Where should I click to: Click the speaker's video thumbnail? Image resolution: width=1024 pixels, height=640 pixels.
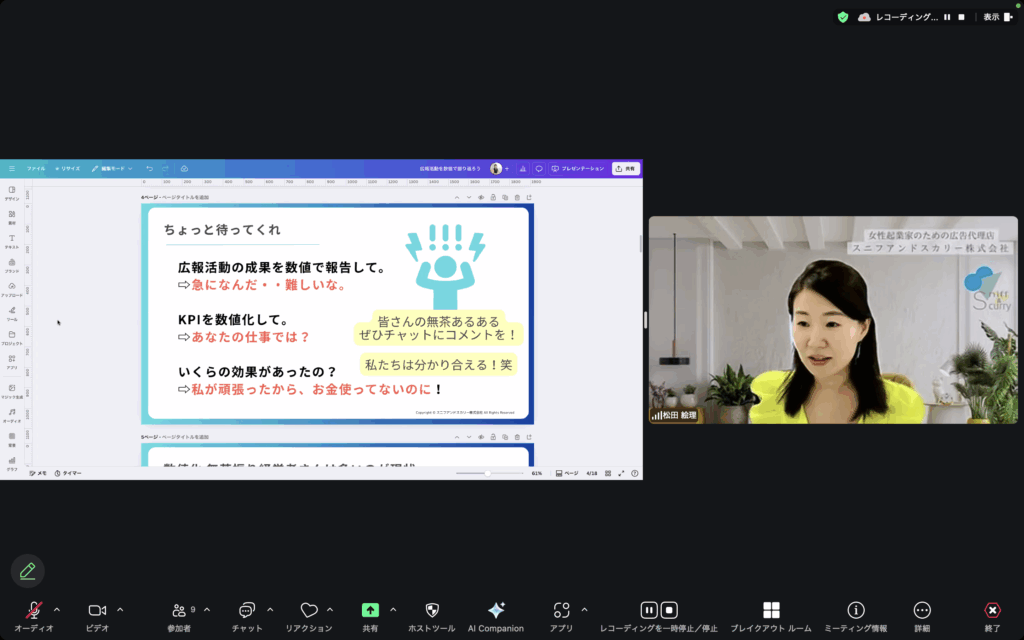[x=832, y=320]
